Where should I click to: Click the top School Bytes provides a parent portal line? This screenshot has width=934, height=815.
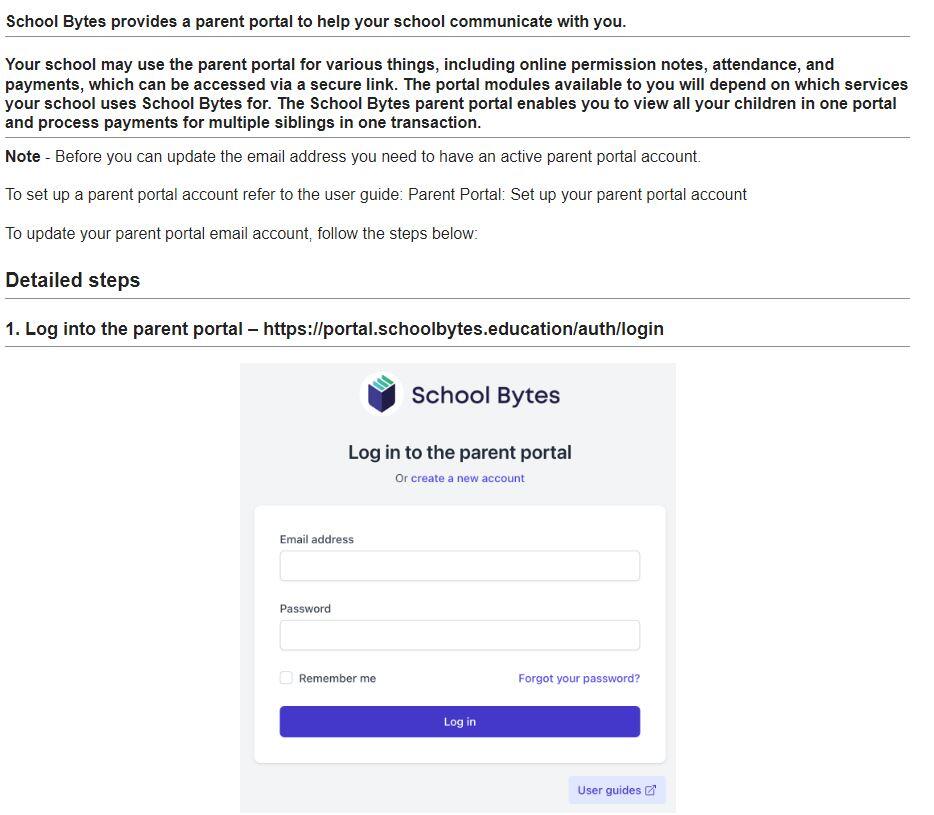[x=316, y=21]
